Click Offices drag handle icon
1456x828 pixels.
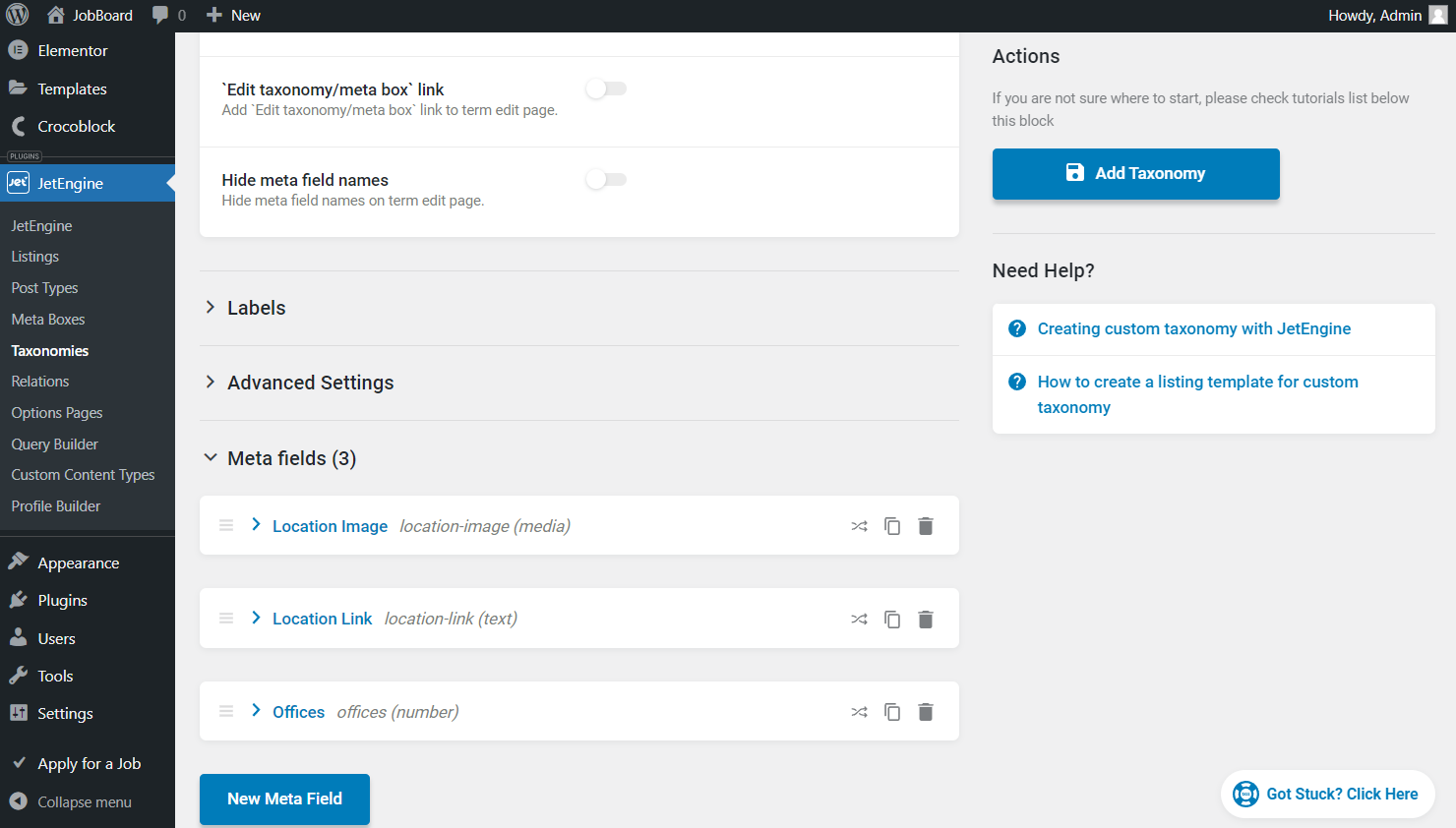tap(226, 711)
